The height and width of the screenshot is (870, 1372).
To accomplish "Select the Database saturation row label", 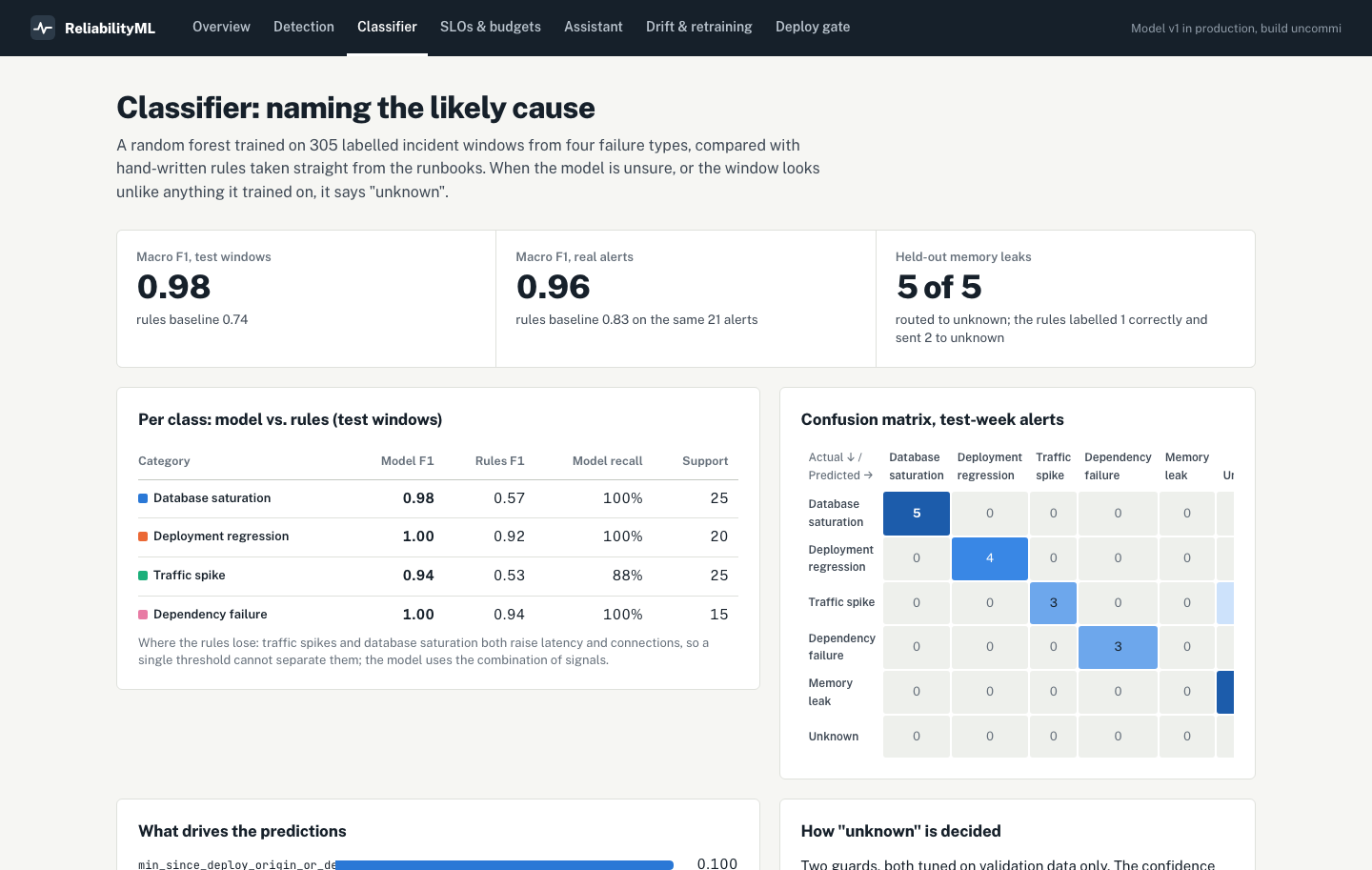I will pyautogui.click(x=212, y=498).
